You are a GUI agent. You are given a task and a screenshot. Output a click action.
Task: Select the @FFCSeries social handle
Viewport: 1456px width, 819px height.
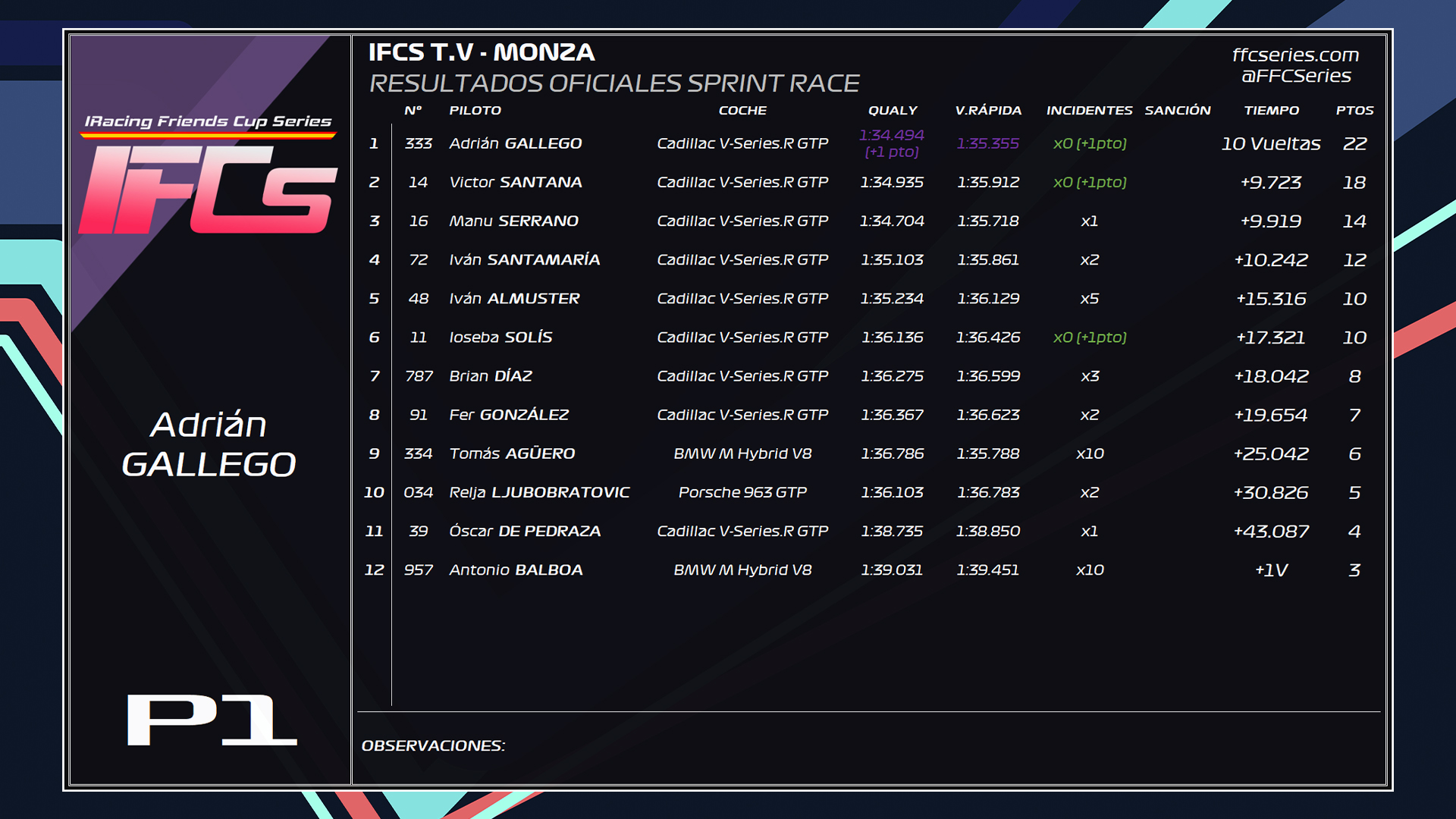coord(1295,76)
